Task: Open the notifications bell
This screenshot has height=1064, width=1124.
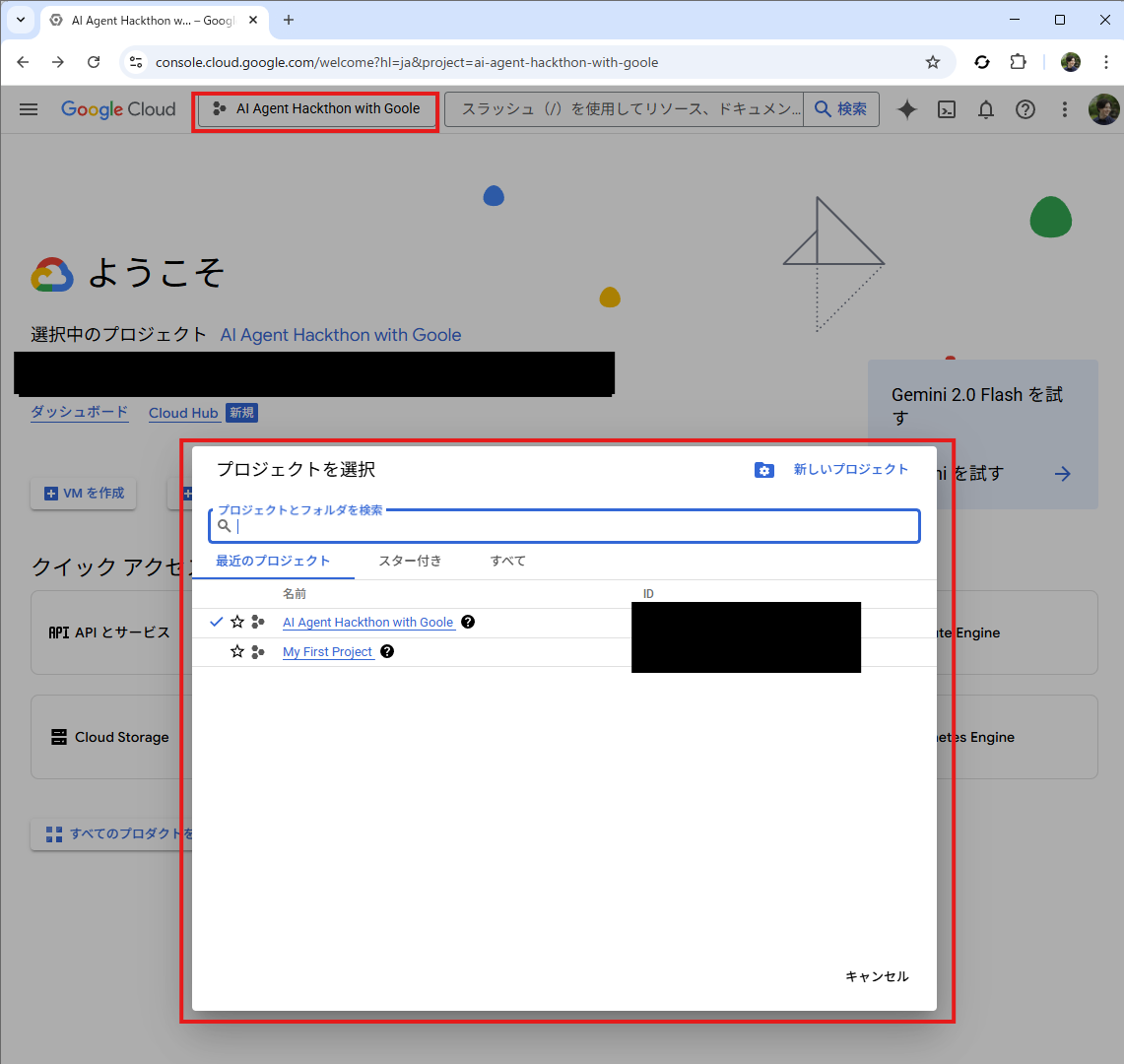Action: point(985,109)
